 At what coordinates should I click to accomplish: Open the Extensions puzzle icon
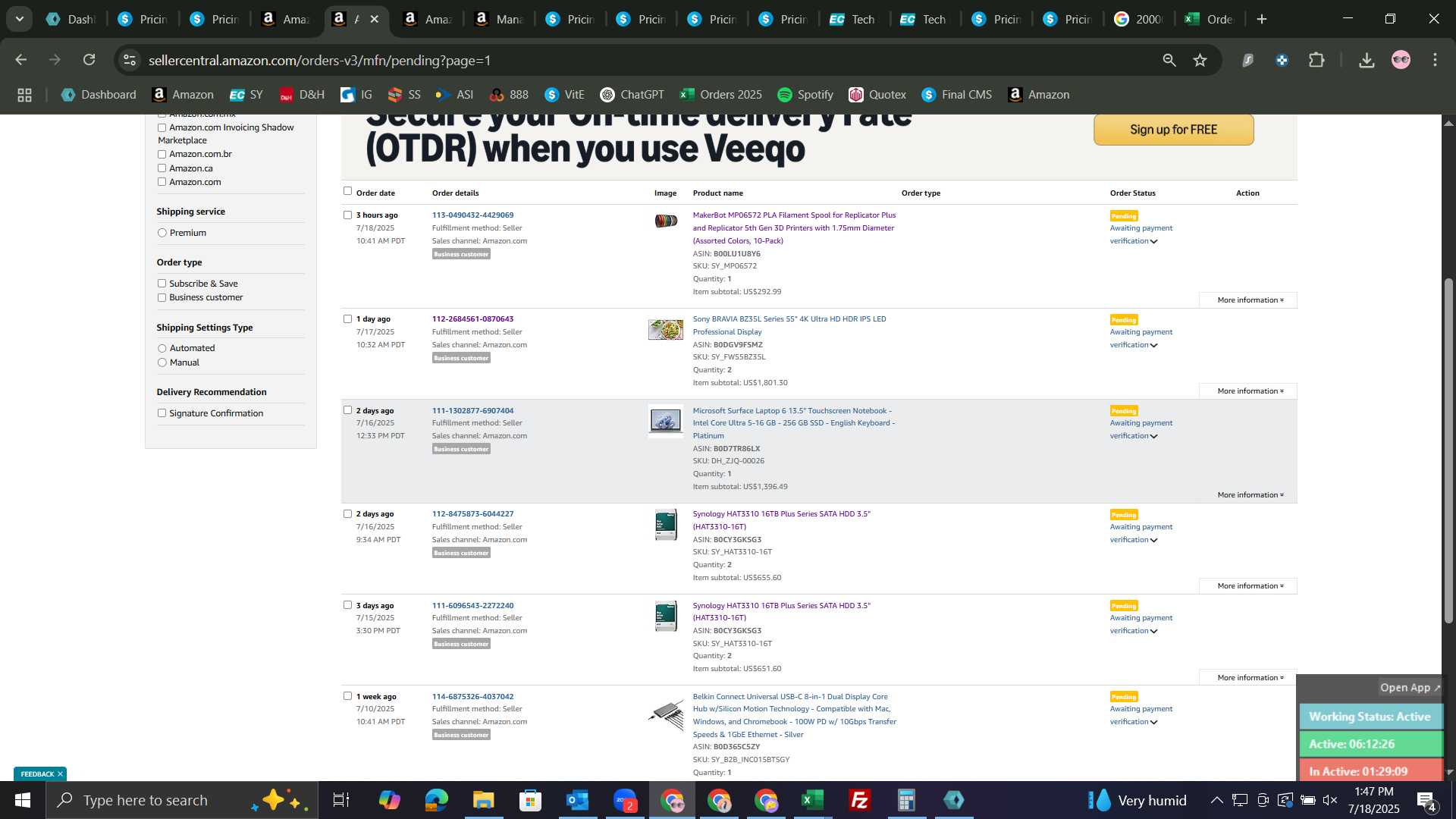[1317, 60]
